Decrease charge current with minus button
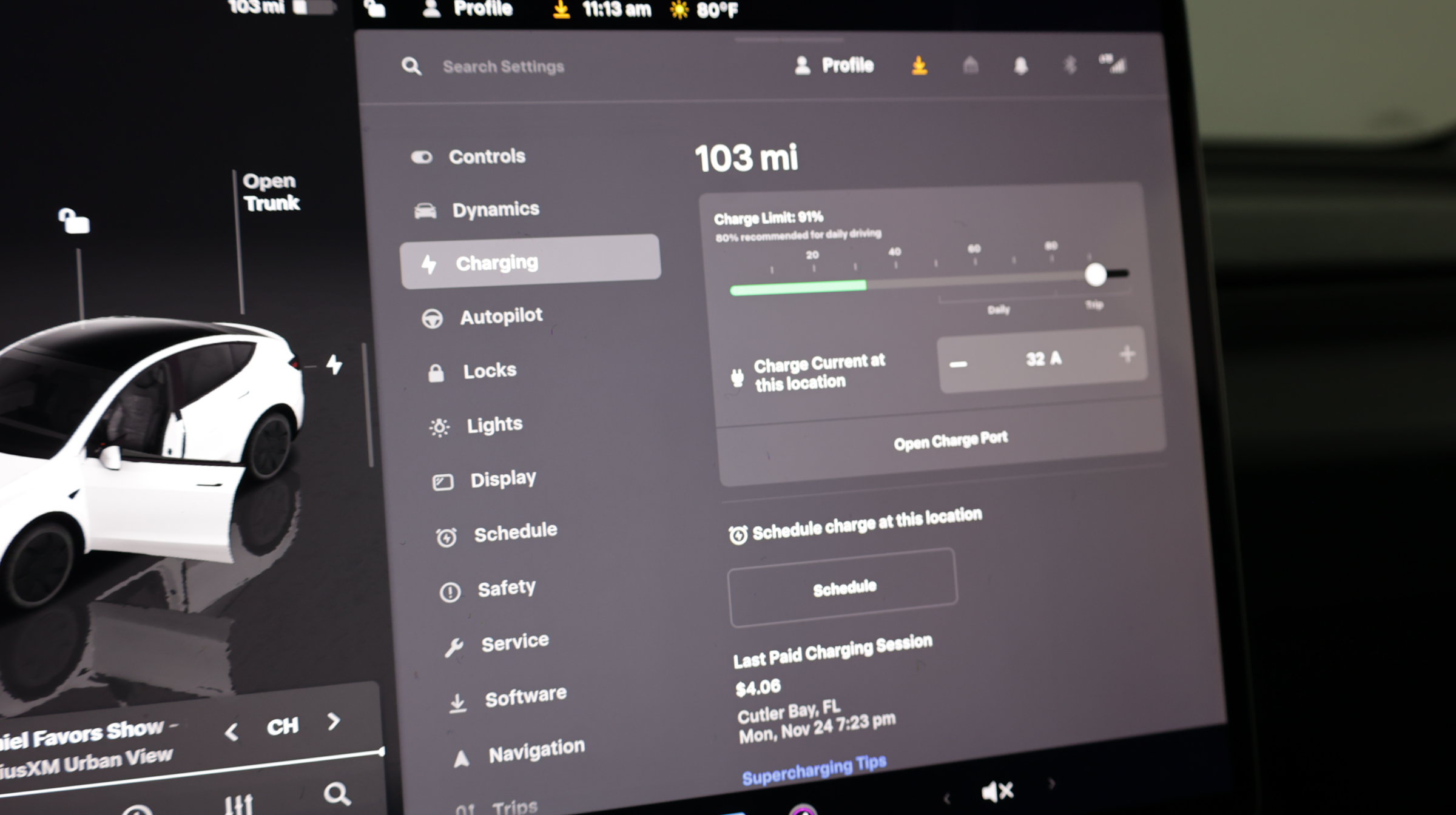The image size is (1456, 815). pos(959,364)
